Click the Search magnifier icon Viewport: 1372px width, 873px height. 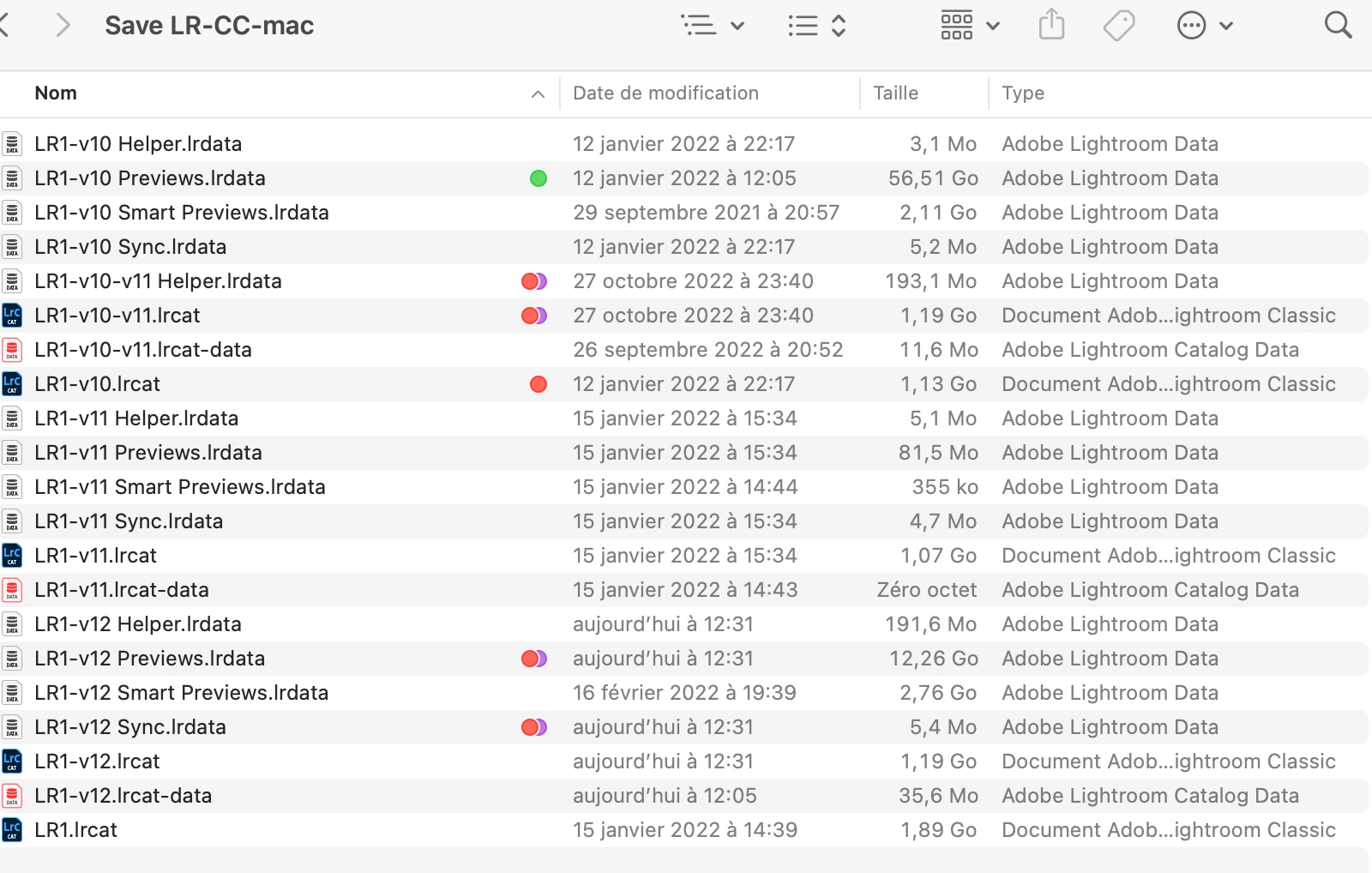coord(1338,25)
